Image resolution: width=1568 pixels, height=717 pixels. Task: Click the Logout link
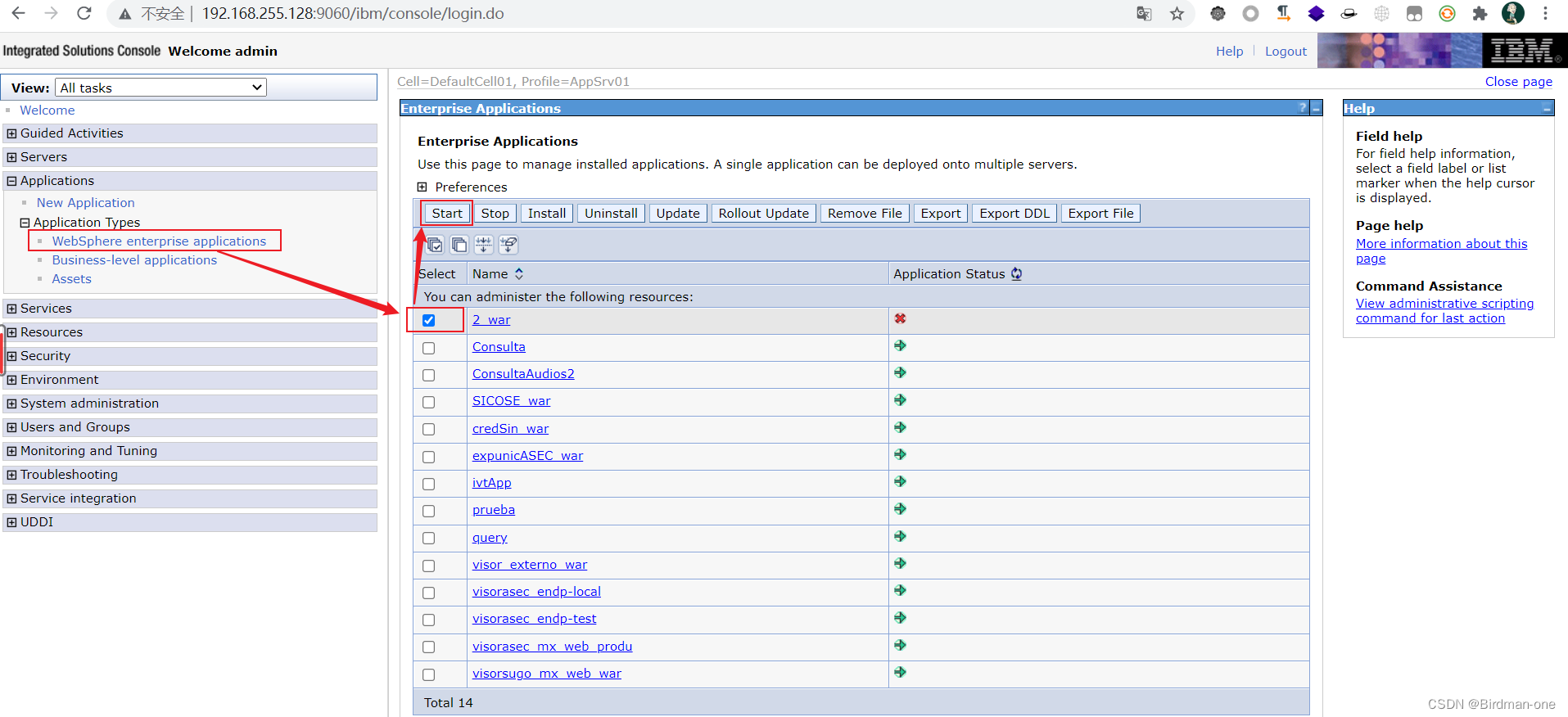coord(1286,51)
